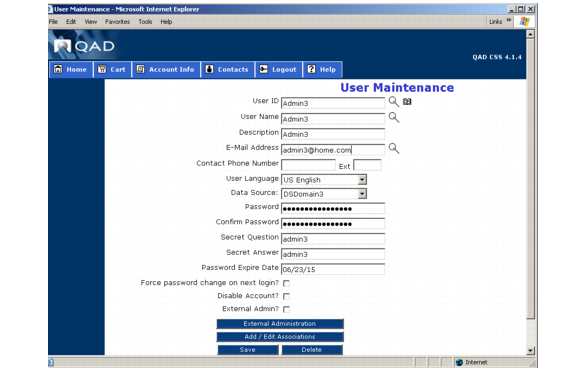The image size is (585, 371).
Task: Expand the Data Source dropdown
Action: tap(362, 194)
